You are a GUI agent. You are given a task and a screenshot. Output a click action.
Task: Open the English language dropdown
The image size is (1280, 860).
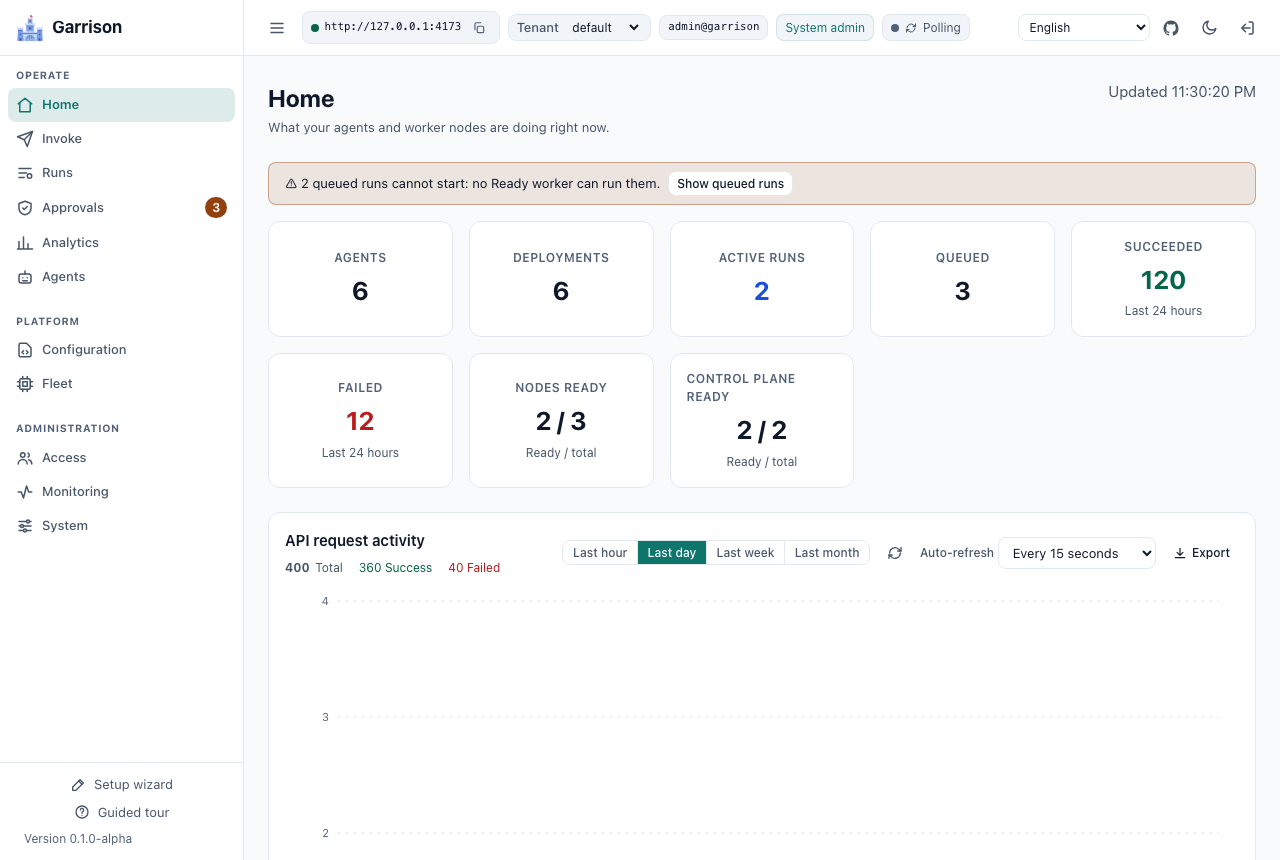click(x=1084, y=28)
